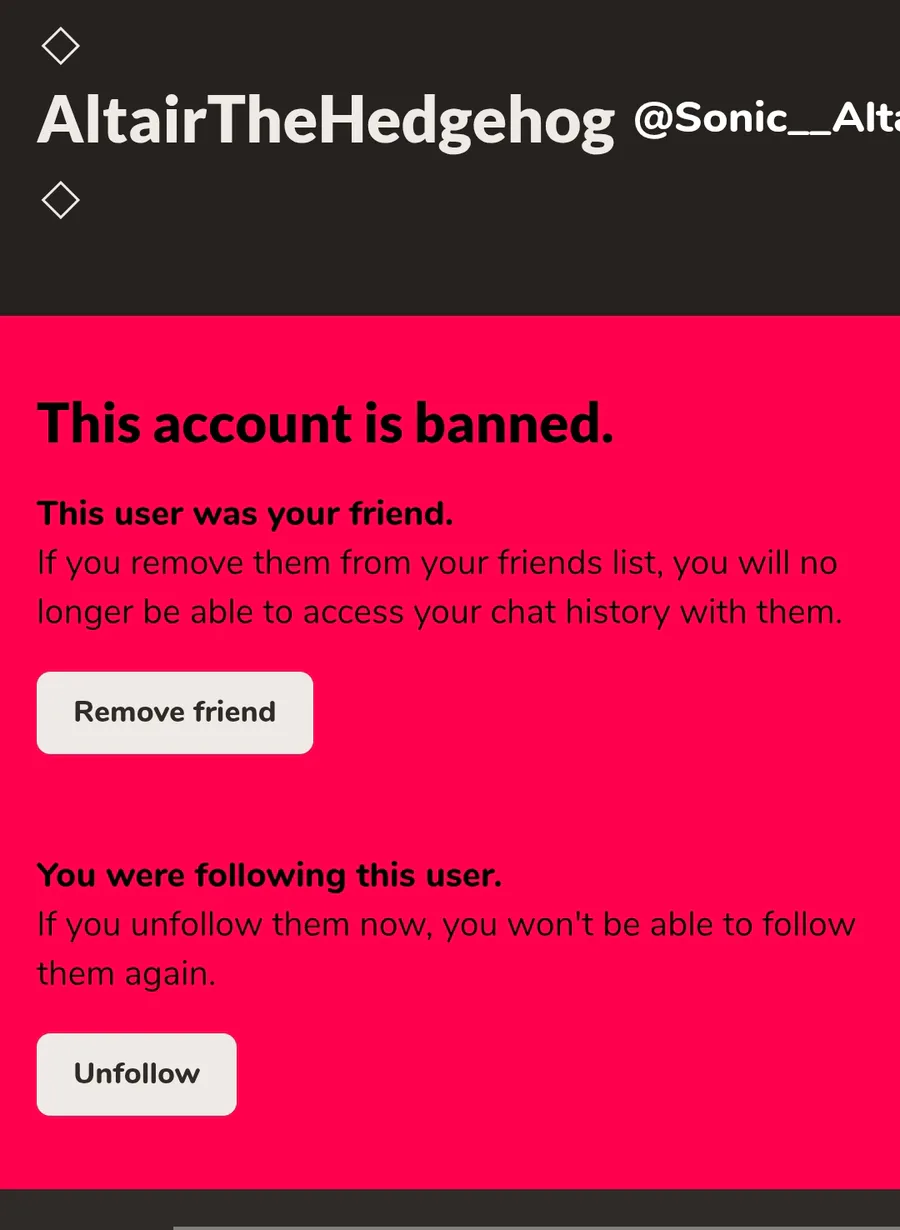
Task: Click the grey horizontal bar at the bottom
Action: click(536, 1226)
